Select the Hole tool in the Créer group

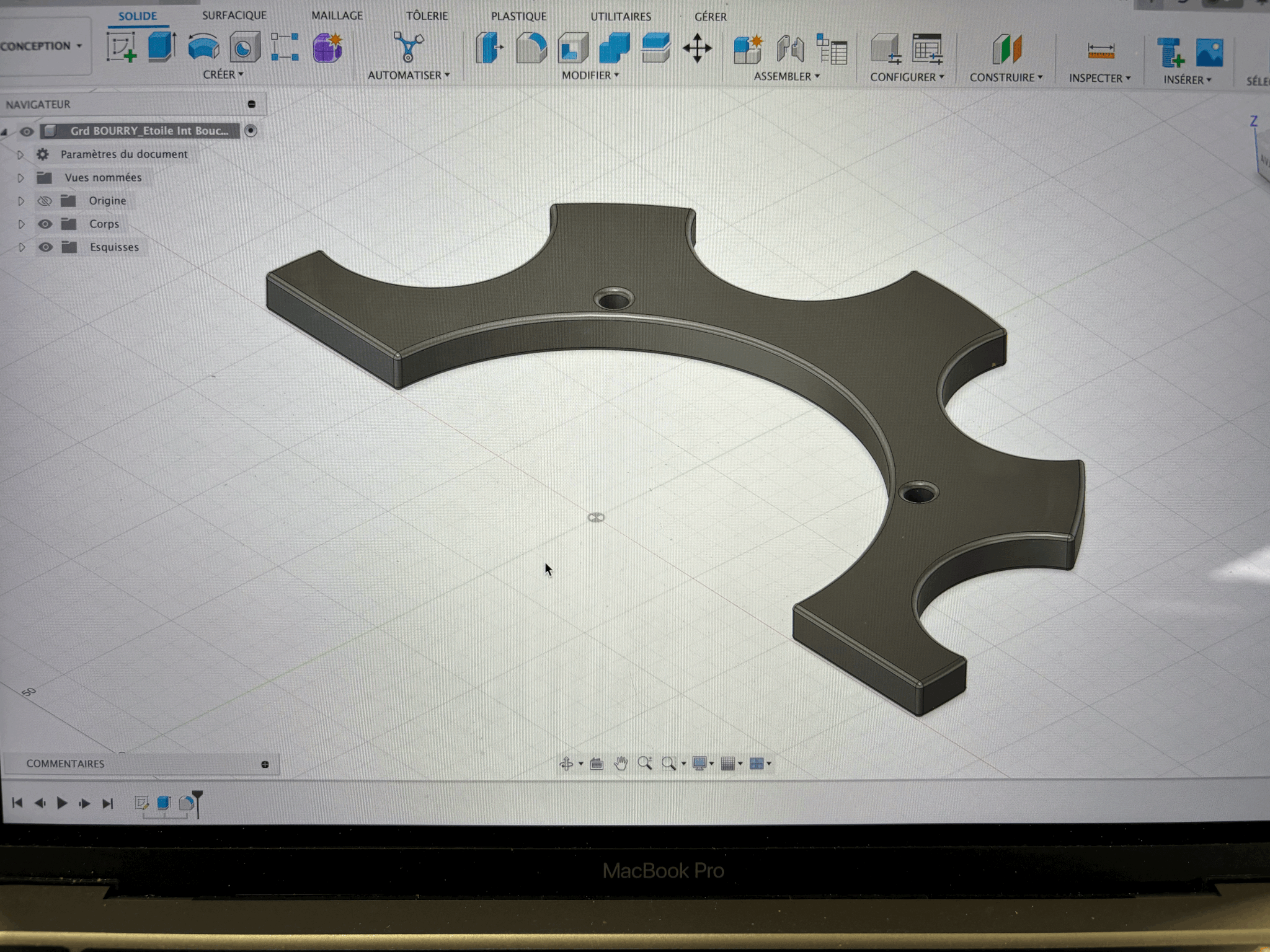click(246, 48)
